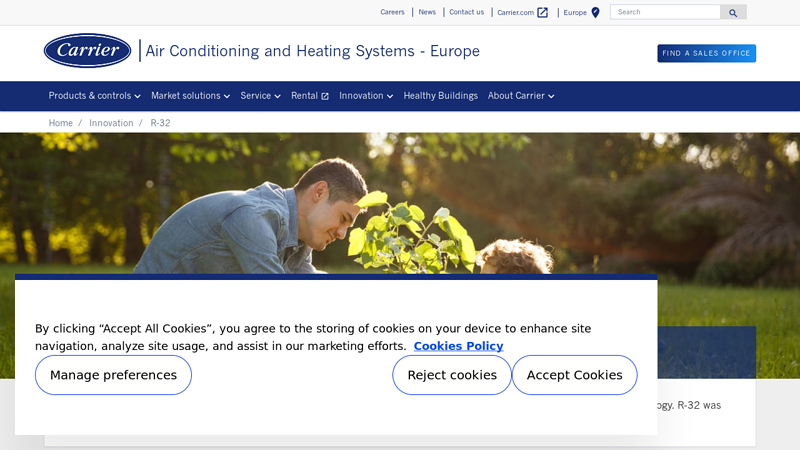The image size is (800, 450).
Task: Click the Contact us link
Action: (x=466, y=12)
